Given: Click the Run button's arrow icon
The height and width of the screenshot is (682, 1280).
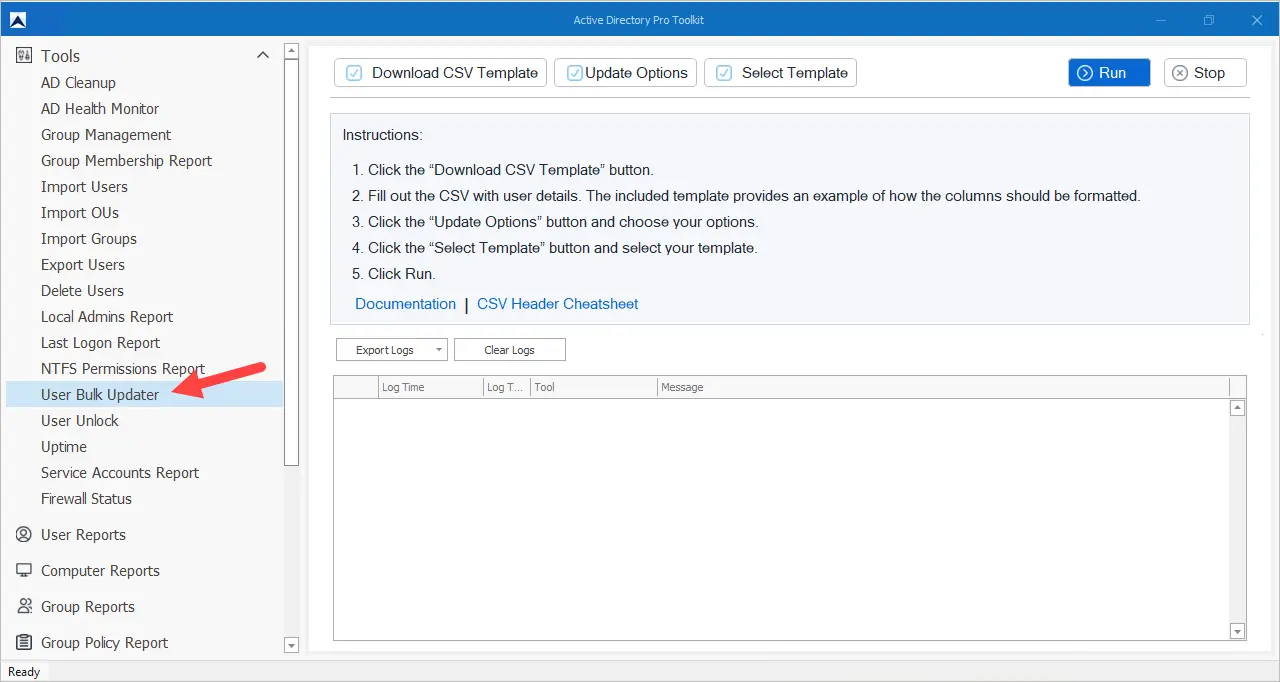Looking at the screenshot, I should [x=1085, y=73].
